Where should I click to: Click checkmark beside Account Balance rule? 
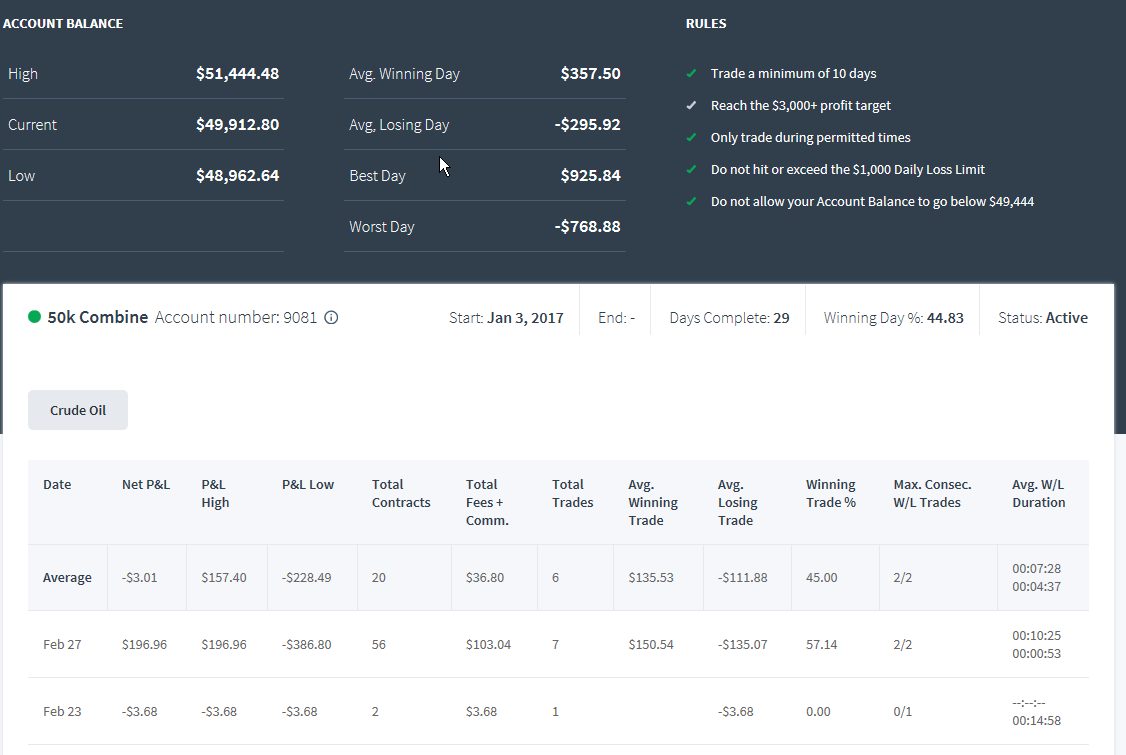(692, 202)
